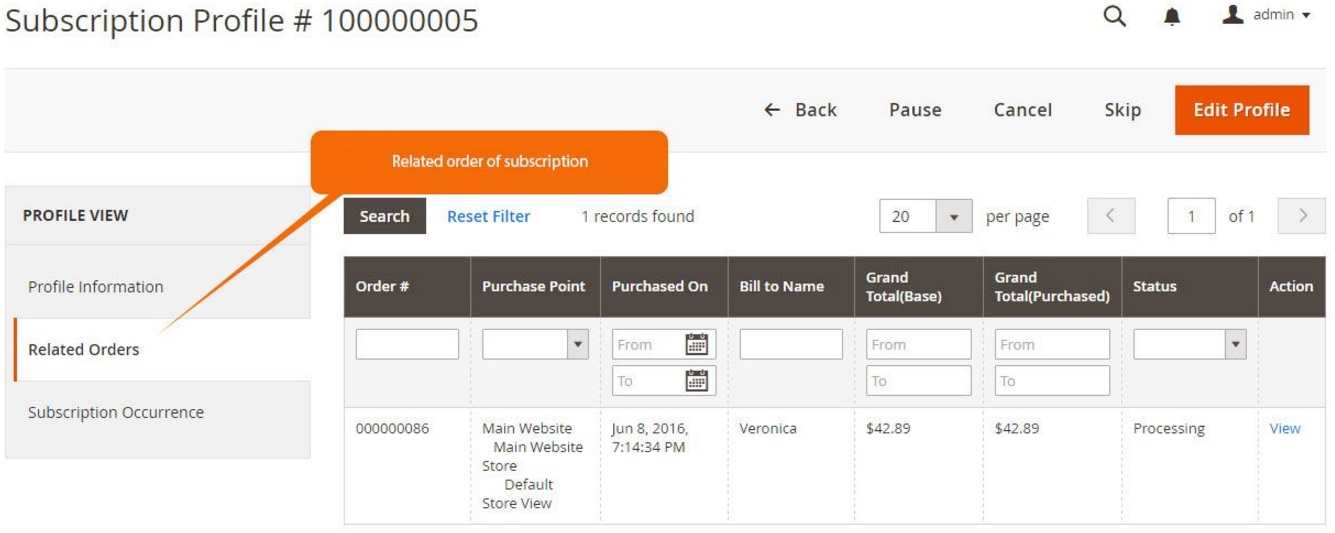Click the Order # filter field
Viewport: 1335px width, 533px height.
click(x=407, y=344)
